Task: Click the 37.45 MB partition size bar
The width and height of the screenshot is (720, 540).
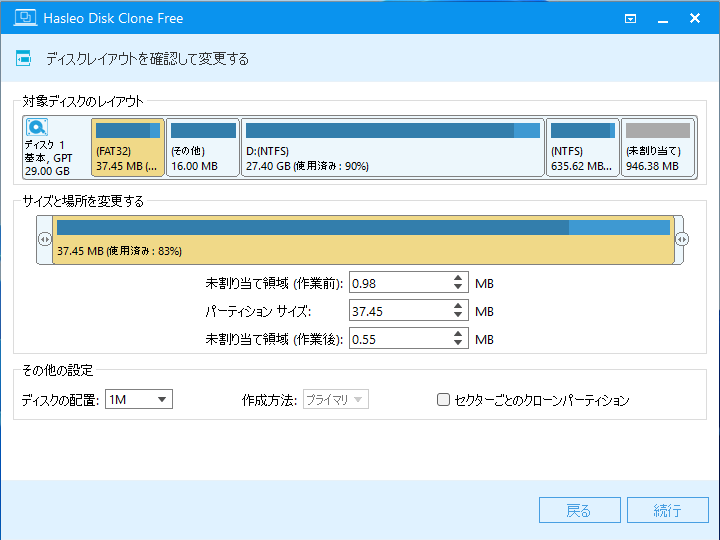Action: pos(363,240)
